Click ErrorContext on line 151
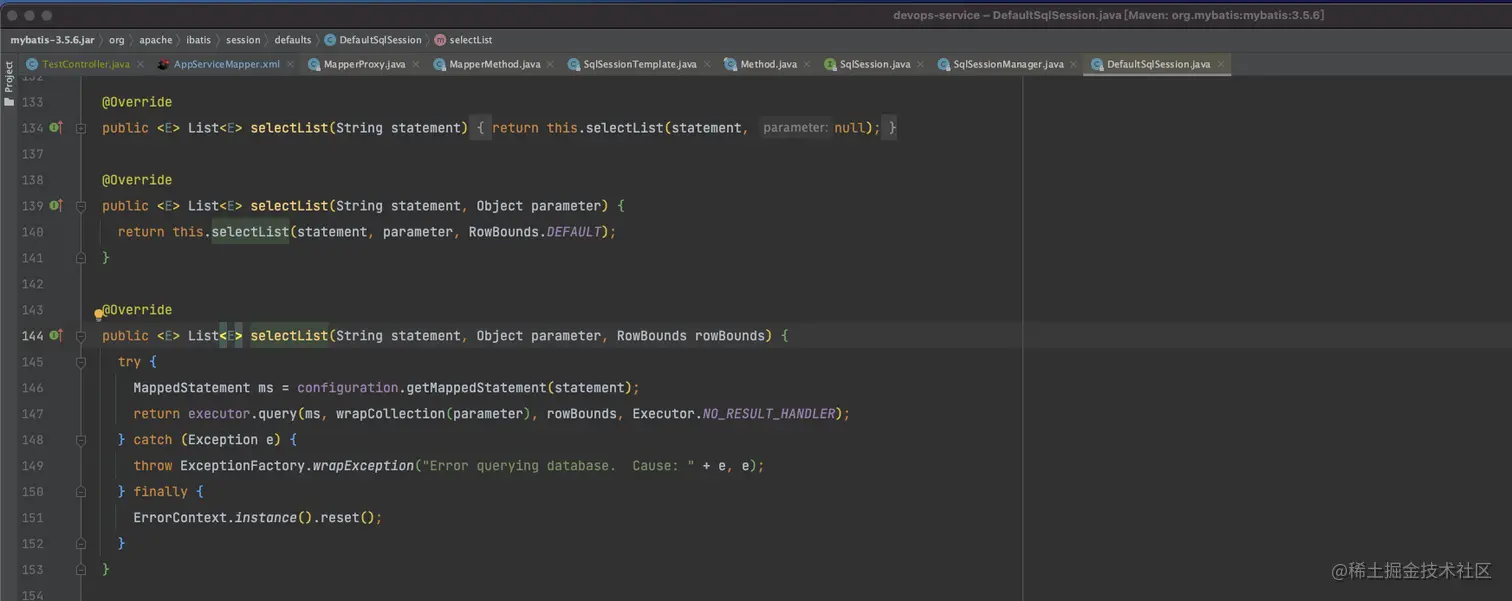Screen dimensions: 1512x601 180,518
